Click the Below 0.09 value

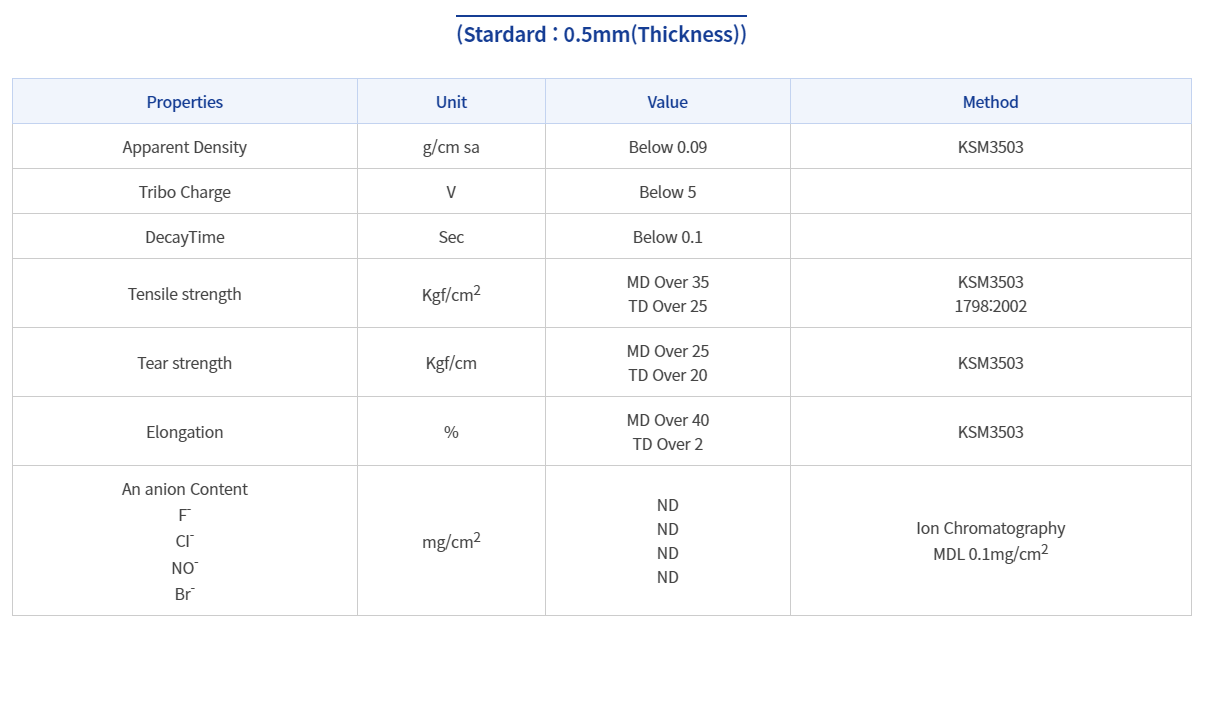click(x=667, y=147)
